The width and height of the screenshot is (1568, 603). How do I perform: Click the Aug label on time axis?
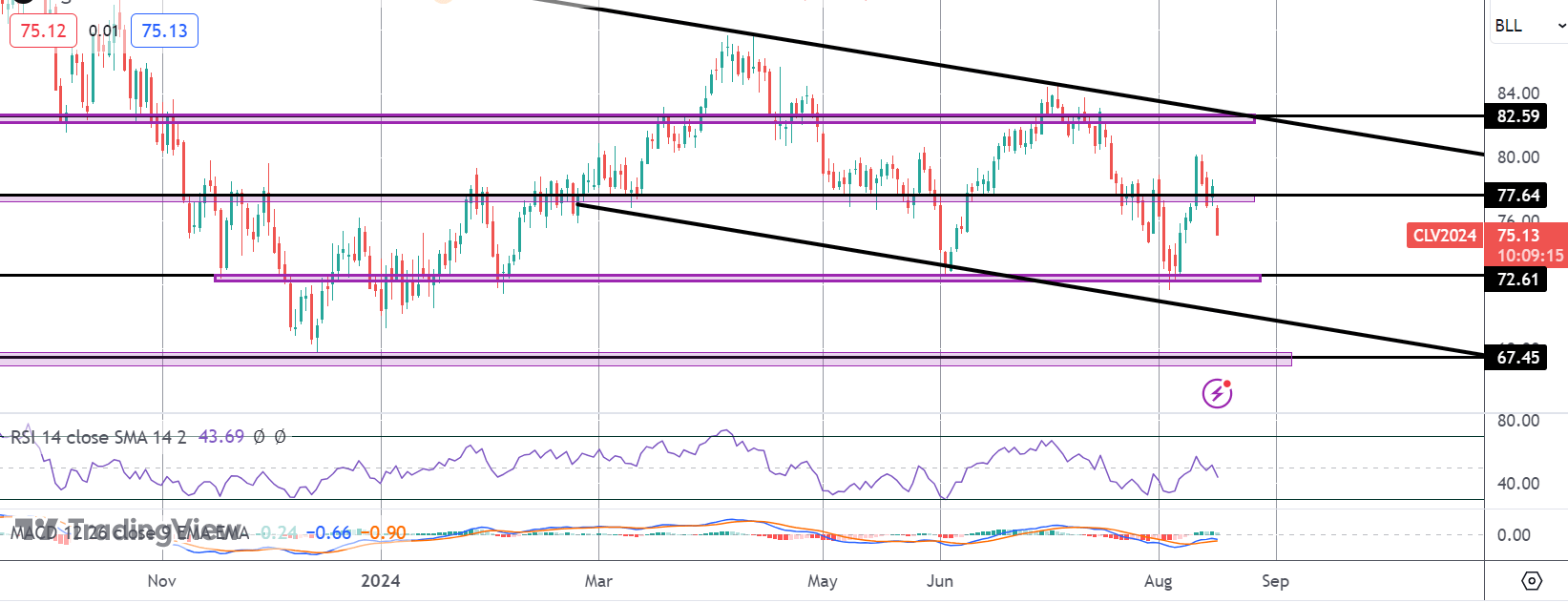[x=1158, y=581]
